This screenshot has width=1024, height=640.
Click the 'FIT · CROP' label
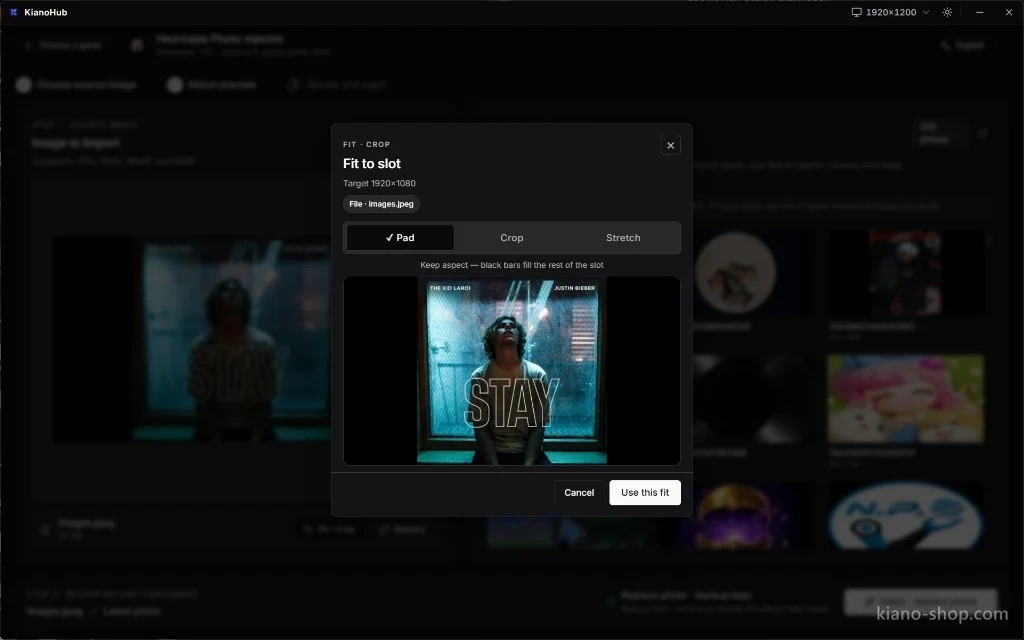(366, 144)
